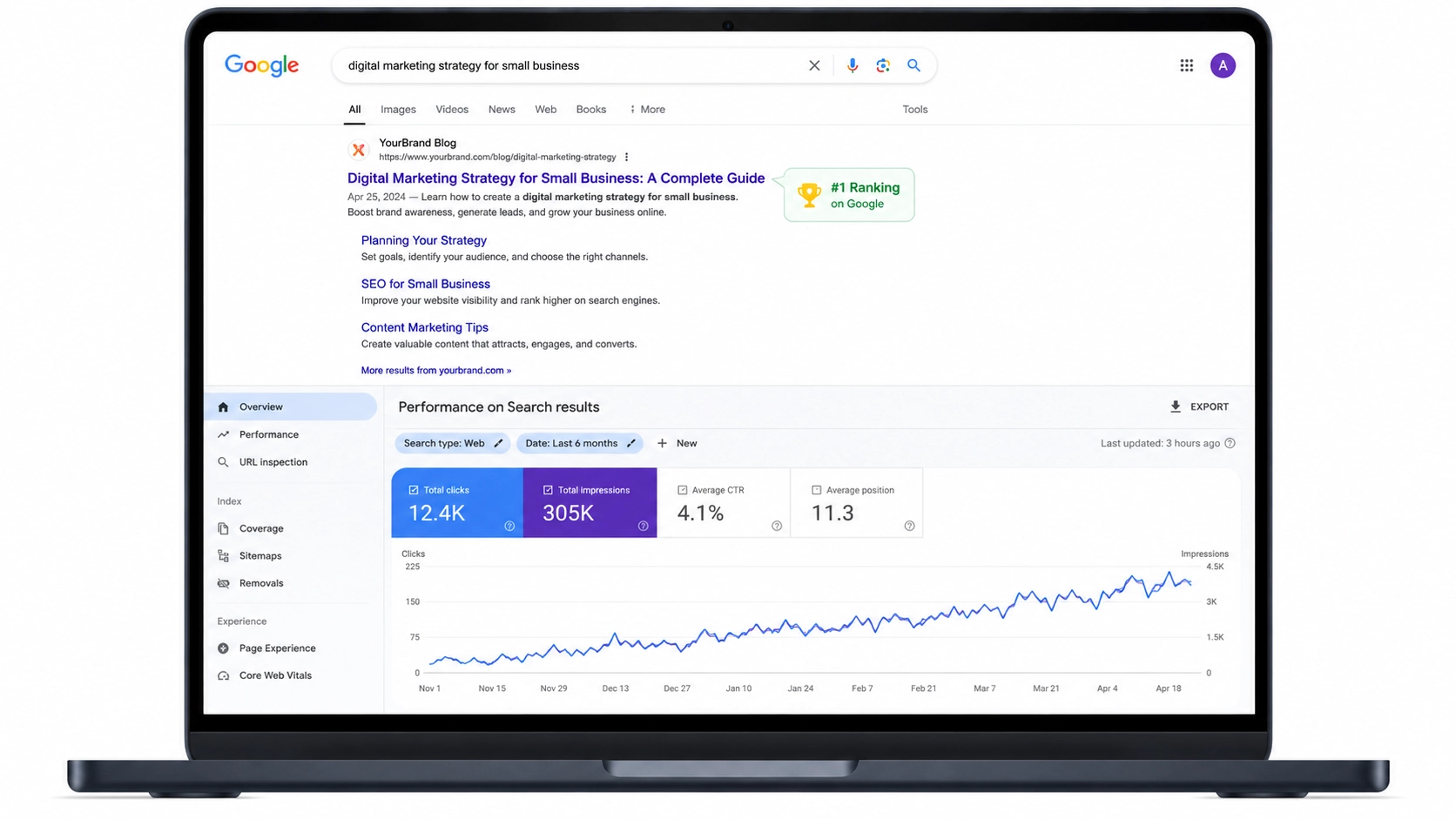Open Google Lens image search icon
1456x819 pixels.
(883, 65)
